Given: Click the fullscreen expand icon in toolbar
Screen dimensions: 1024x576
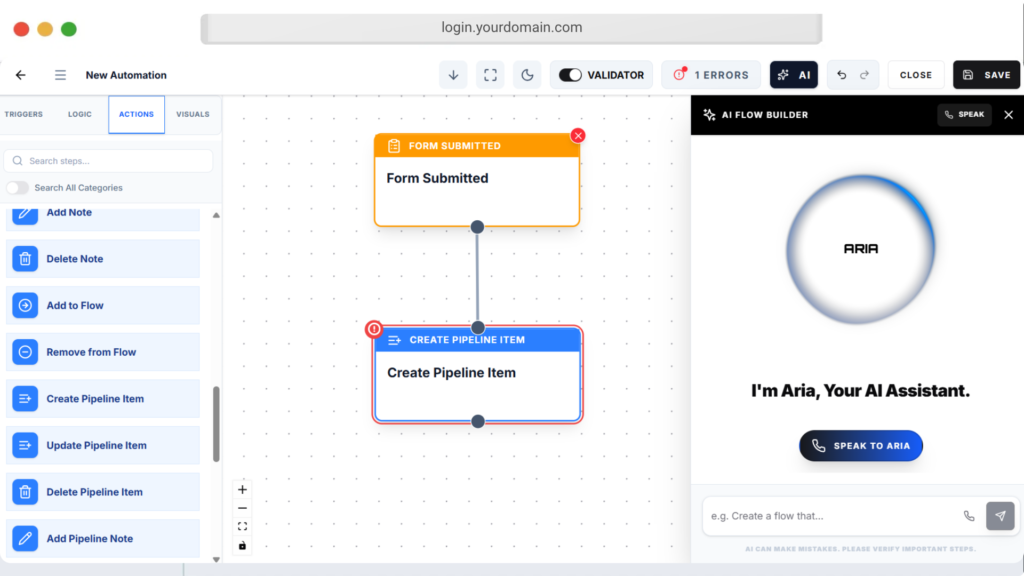Looking at the screenshot, I should (x=489, y=75).
